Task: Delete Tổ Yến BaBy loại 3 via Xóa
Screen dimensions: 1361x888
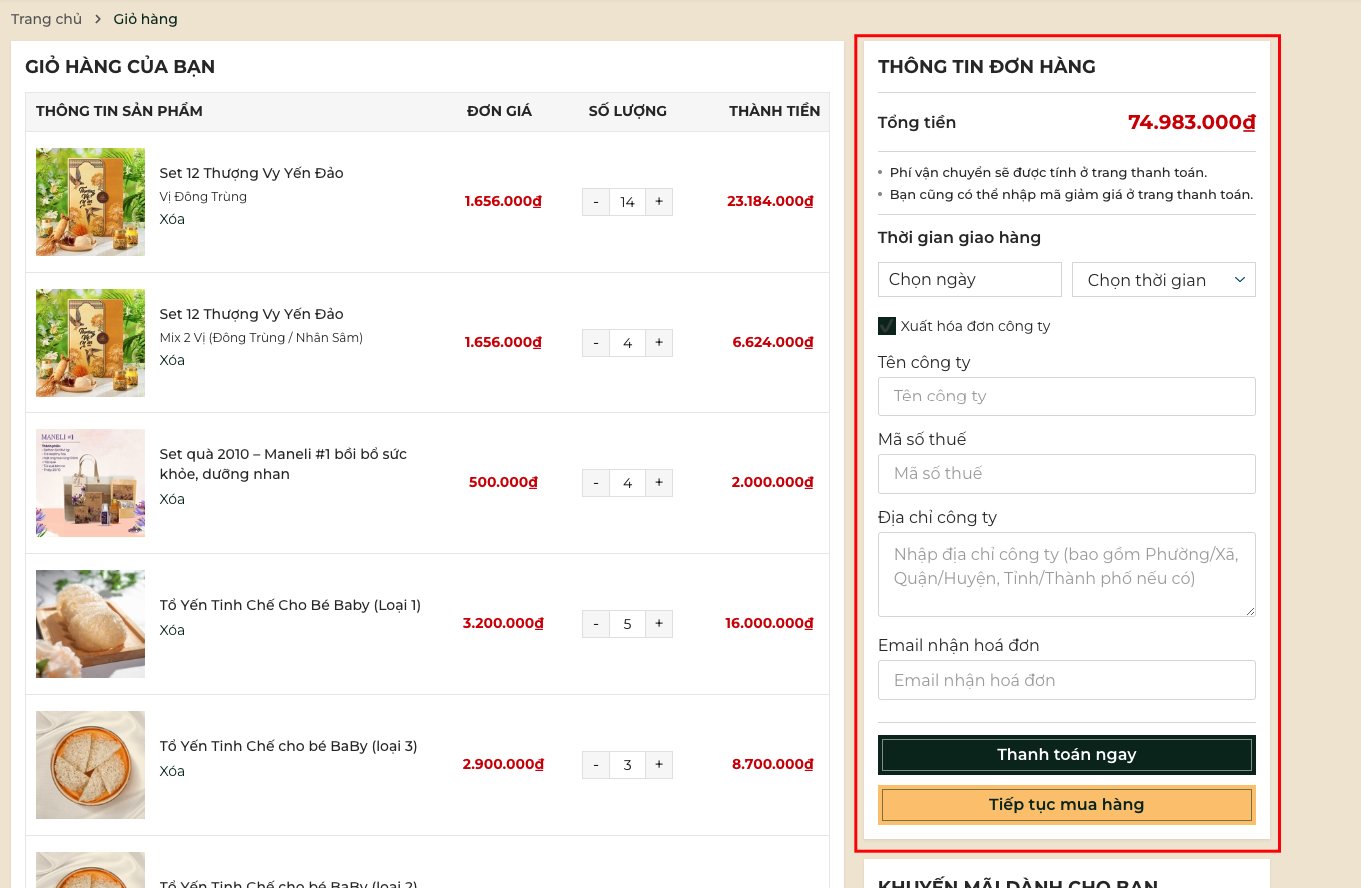Action: click(x=172, y=771)
